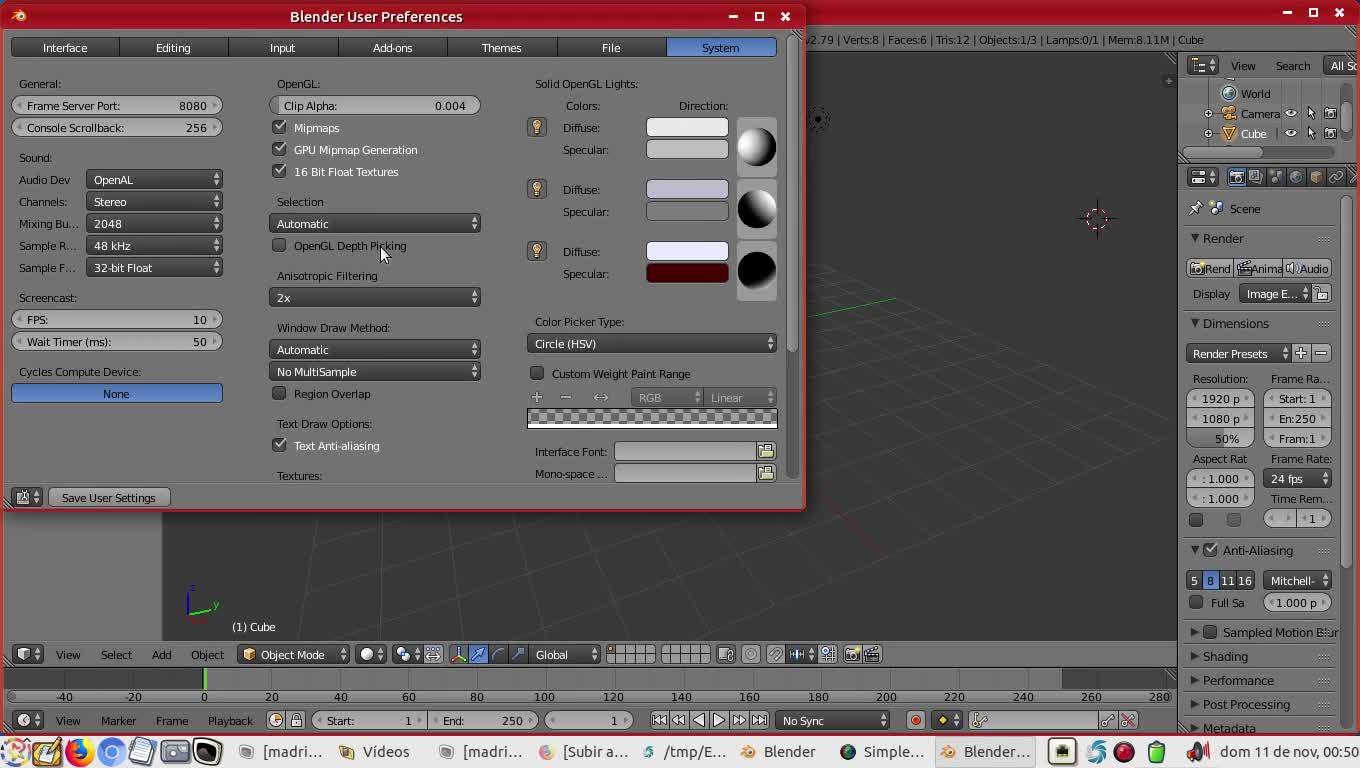Image resolution: width=1360 pixels, height=768 pixels.
Task: Click the Interface Font folder browse icon
Action: pos(766,451)
